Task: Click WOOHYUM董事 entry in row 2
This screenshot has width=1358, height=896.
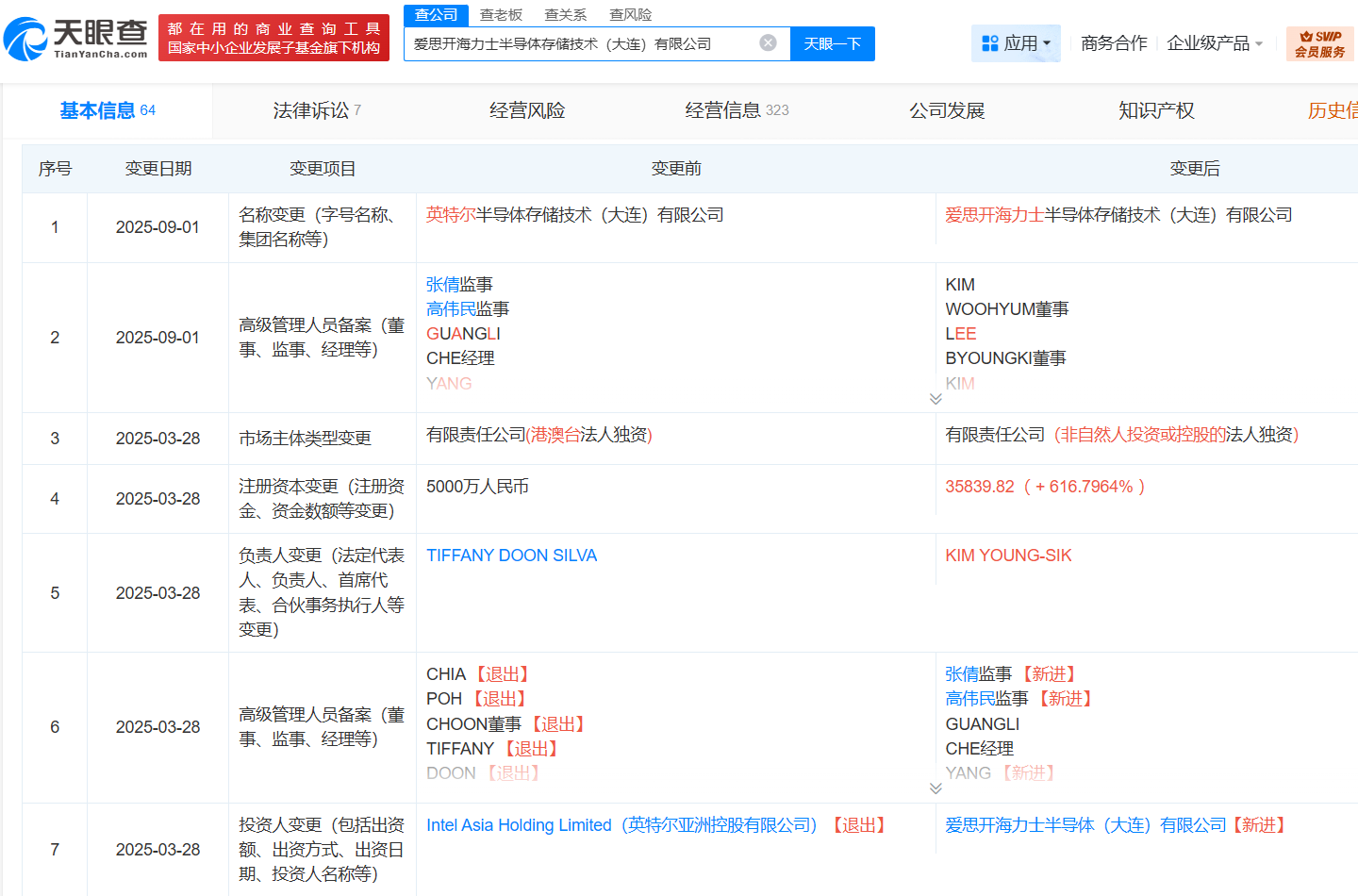Action: (x=1006, y=308)
